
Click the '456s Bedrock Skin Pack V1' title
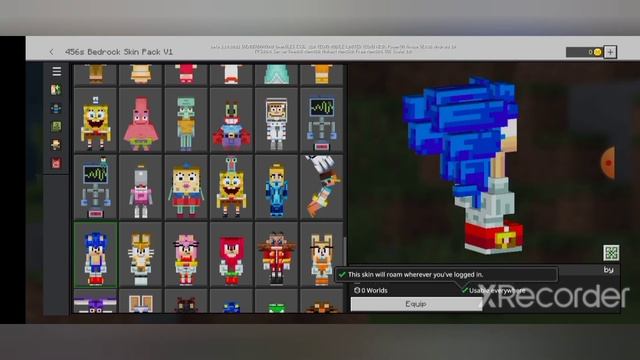(x=119, y=52)
